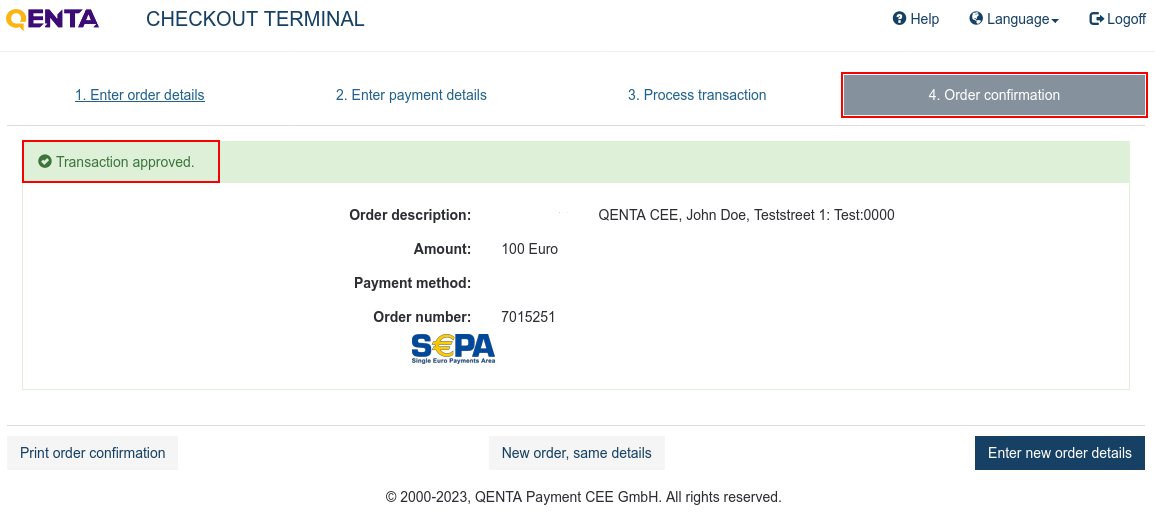1155x512 pixels.
Task: Click the Logoff exit icon
Action: click(1096, 19)
